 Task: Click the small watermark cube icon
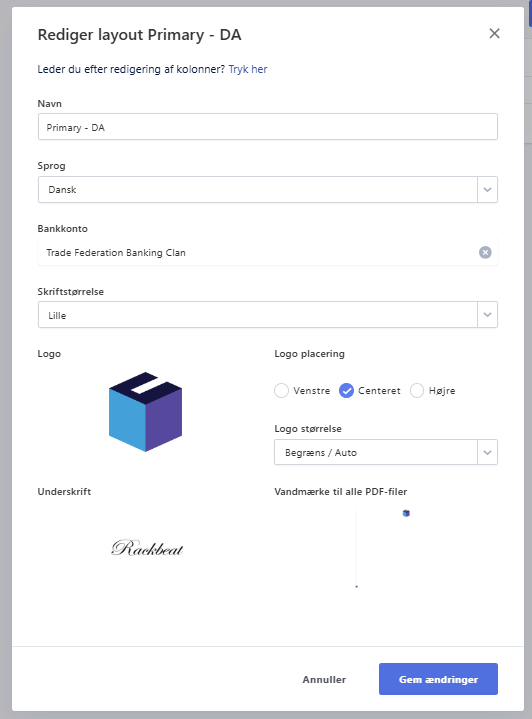(x=406, y=513)
